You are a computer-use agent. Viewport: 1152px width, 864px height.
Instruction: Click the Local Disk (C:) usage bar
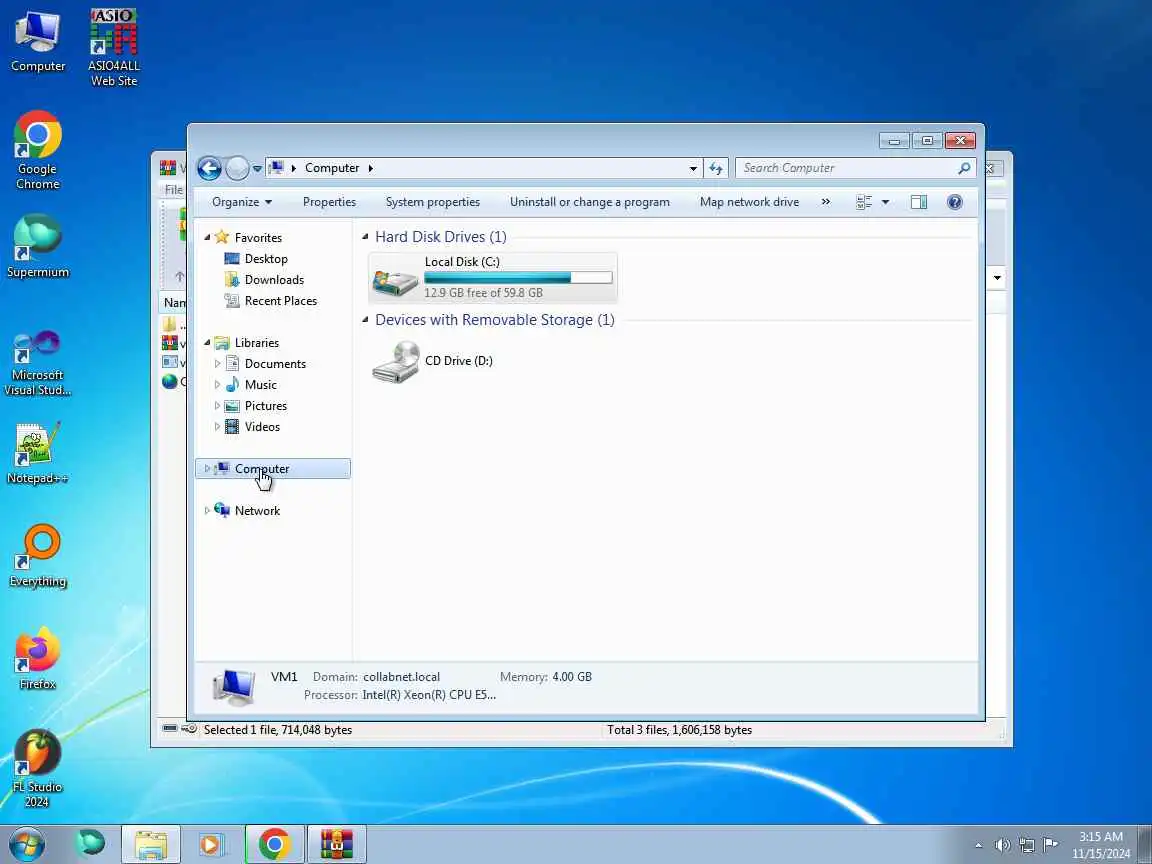coord(518,278)
